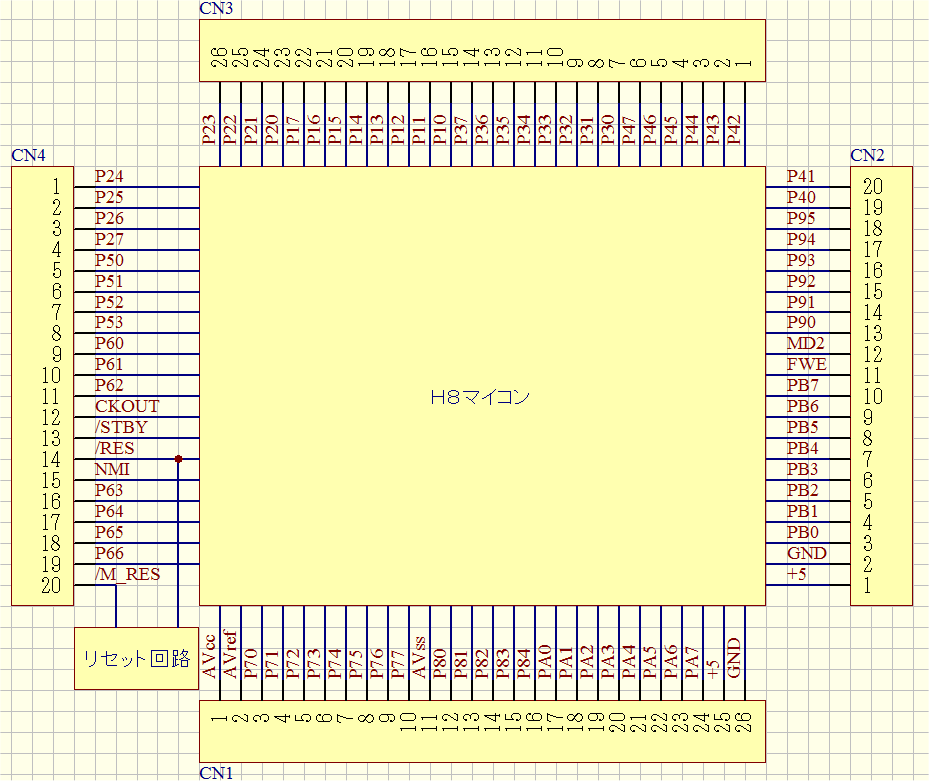Click the /RES signal label

114,448
